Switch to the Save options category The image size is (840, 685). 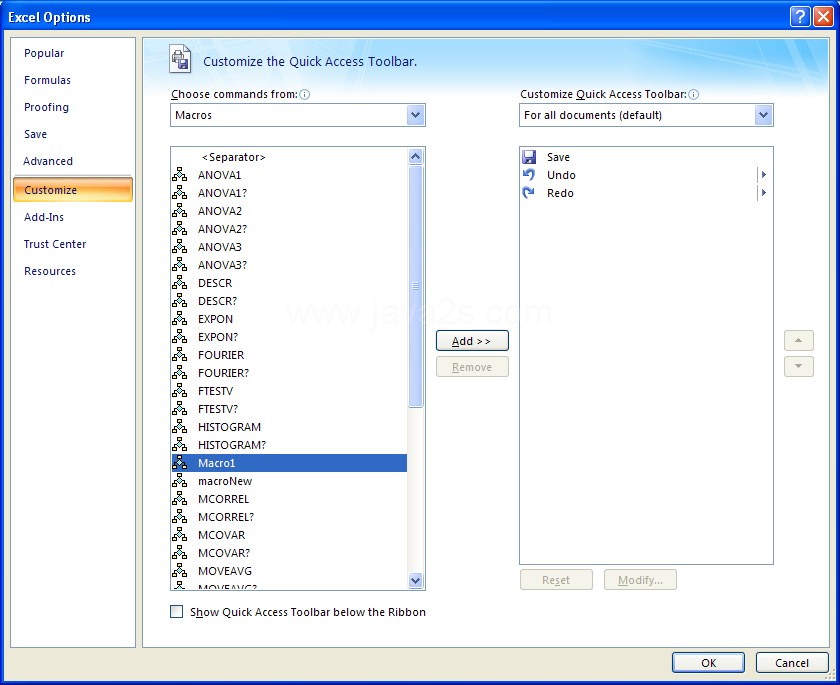tap(35, 134)
